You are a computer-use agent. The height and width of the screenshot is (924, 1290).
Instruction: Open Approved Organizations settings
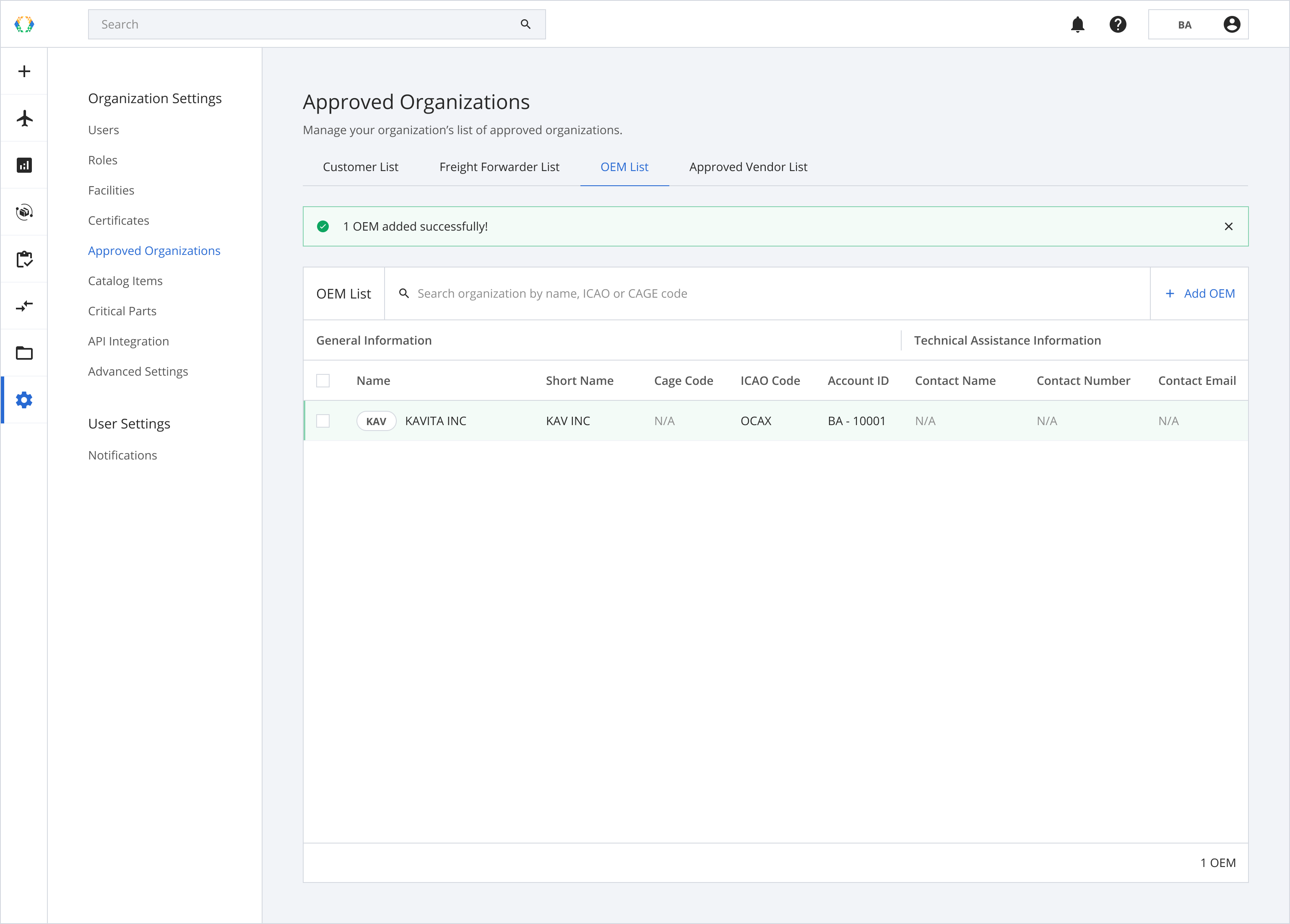click(x=154, y=250)
